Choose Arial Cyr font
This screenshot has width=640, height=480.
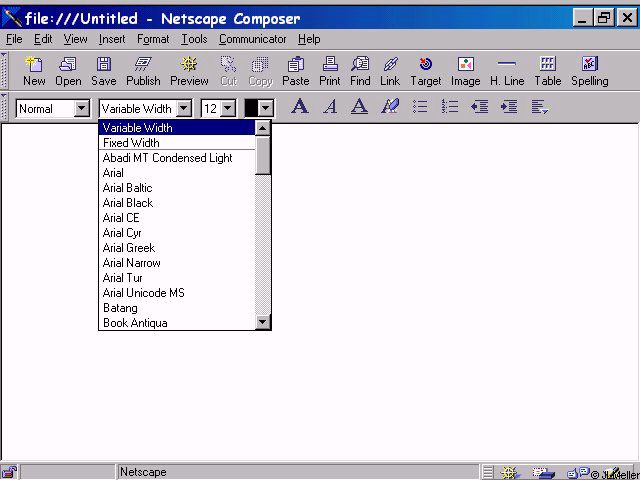point(177,233)
